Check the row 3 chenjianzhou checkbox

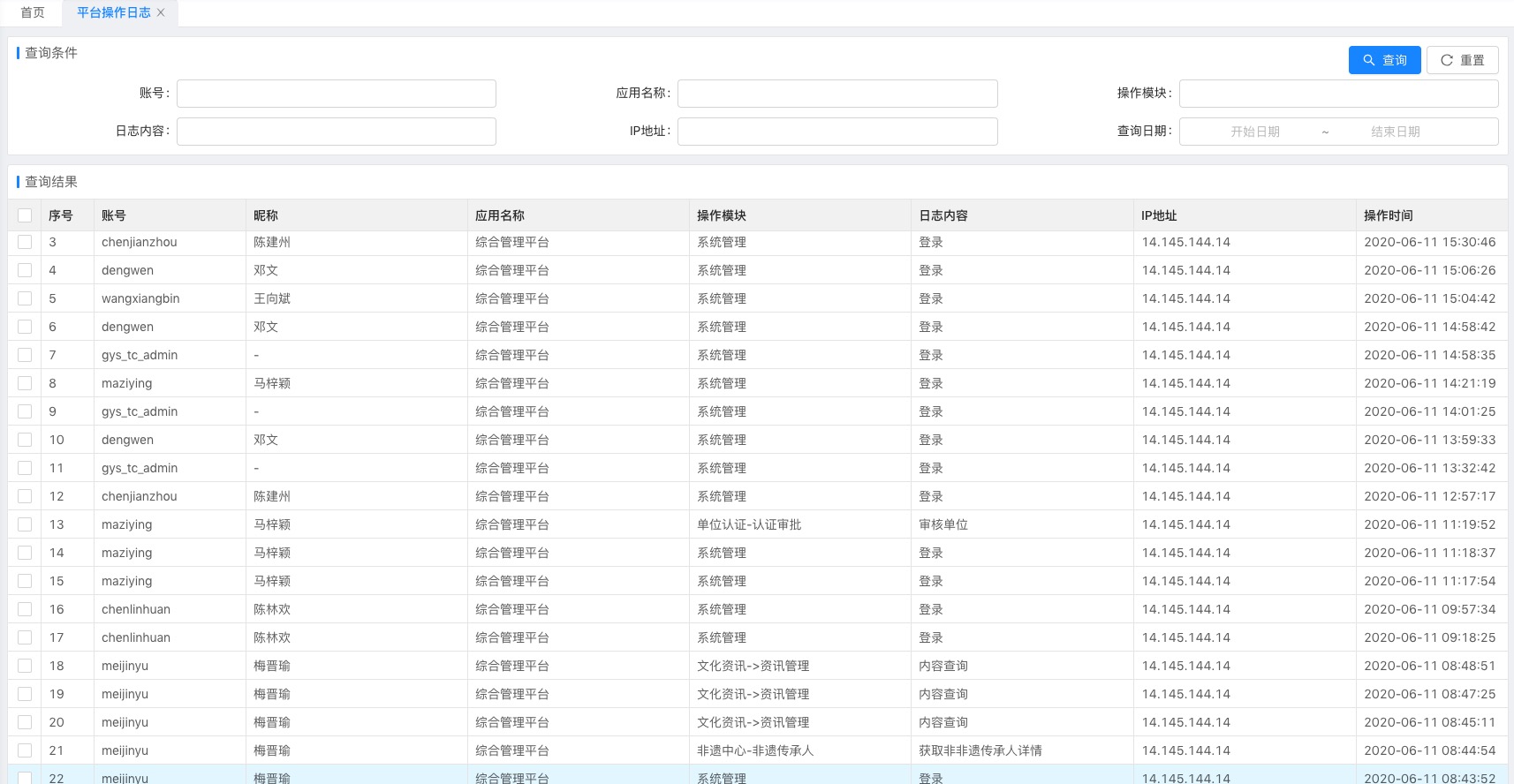click(x=25, y=242)
